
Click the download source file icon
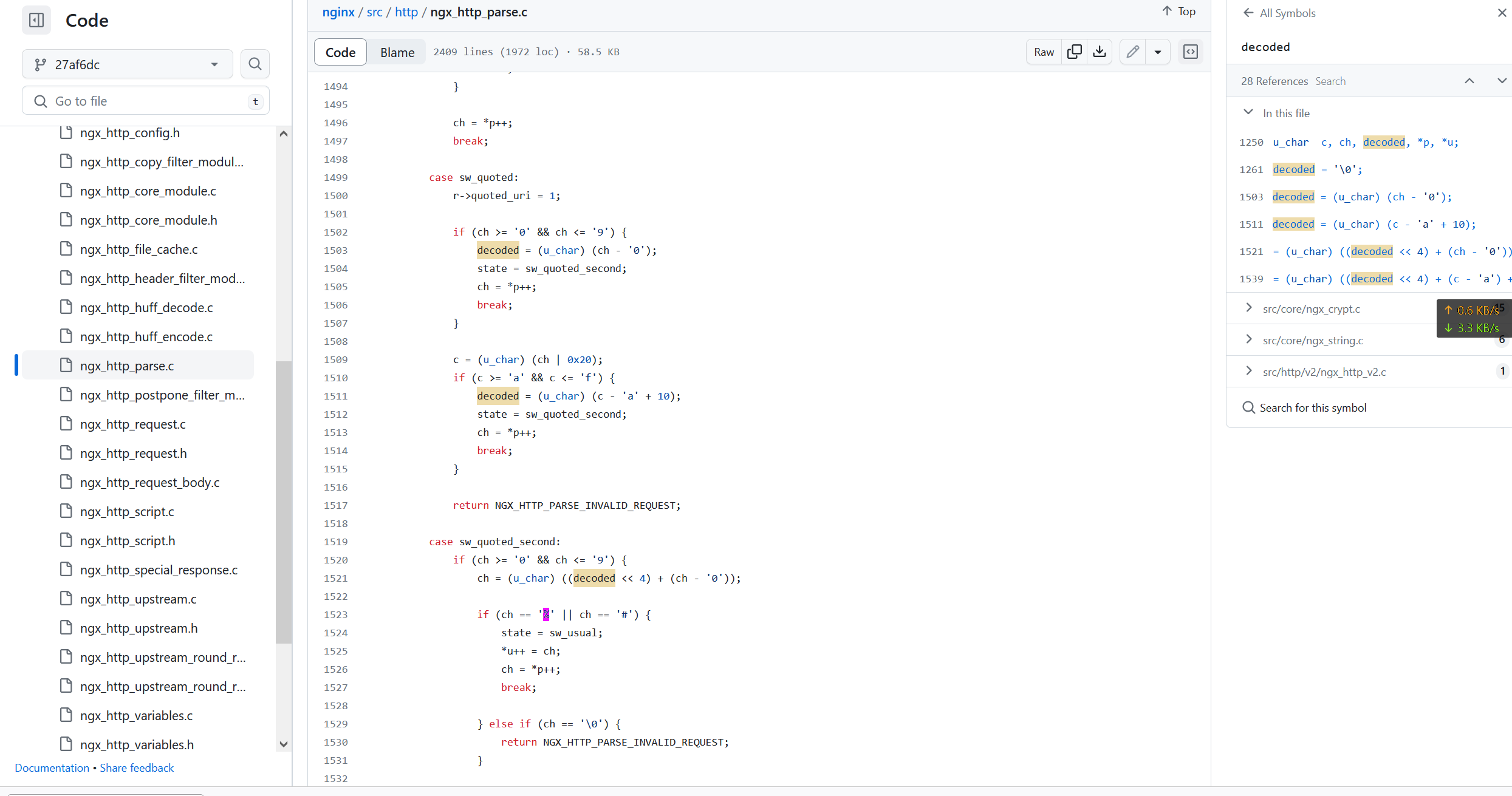pyautogui.click(x=1099, y=52)
